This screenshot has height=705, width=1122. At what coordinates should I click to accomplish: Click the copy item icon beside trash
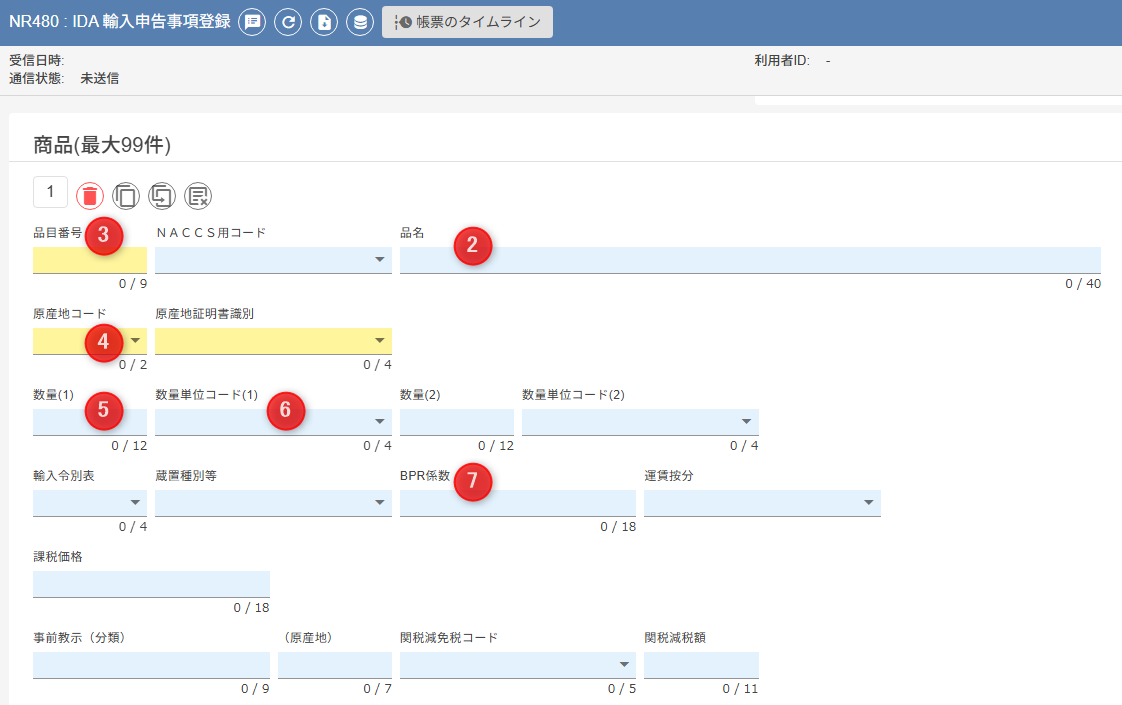pos(126,196)
